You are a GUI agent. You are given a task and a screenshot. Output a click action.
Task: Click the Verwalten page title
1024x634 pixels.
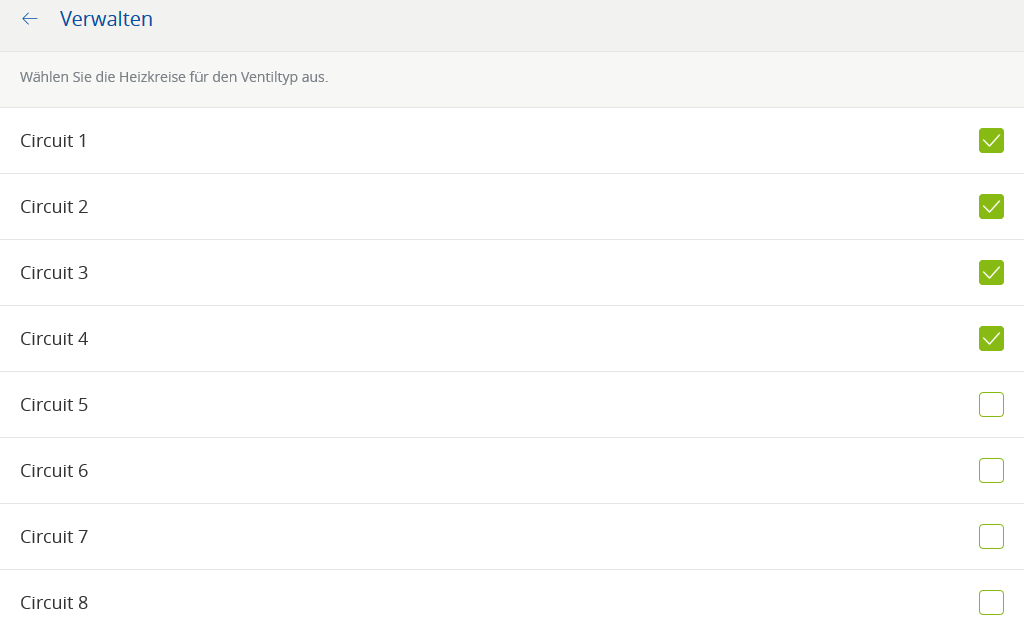(x=106, y=19)
